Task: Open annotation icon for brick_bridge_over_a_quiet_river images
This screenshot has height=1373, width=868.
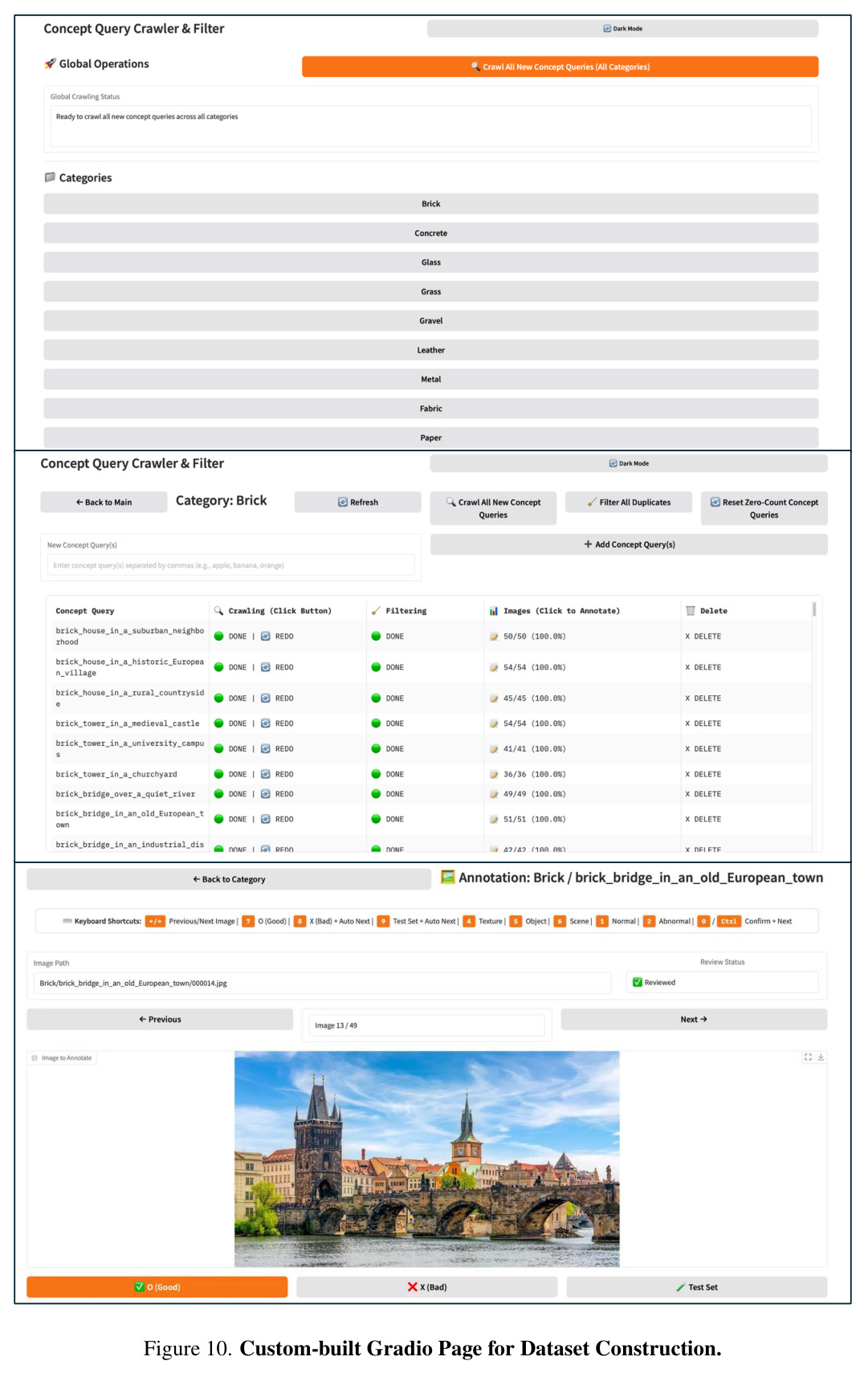Action: (x=494, y=794)
